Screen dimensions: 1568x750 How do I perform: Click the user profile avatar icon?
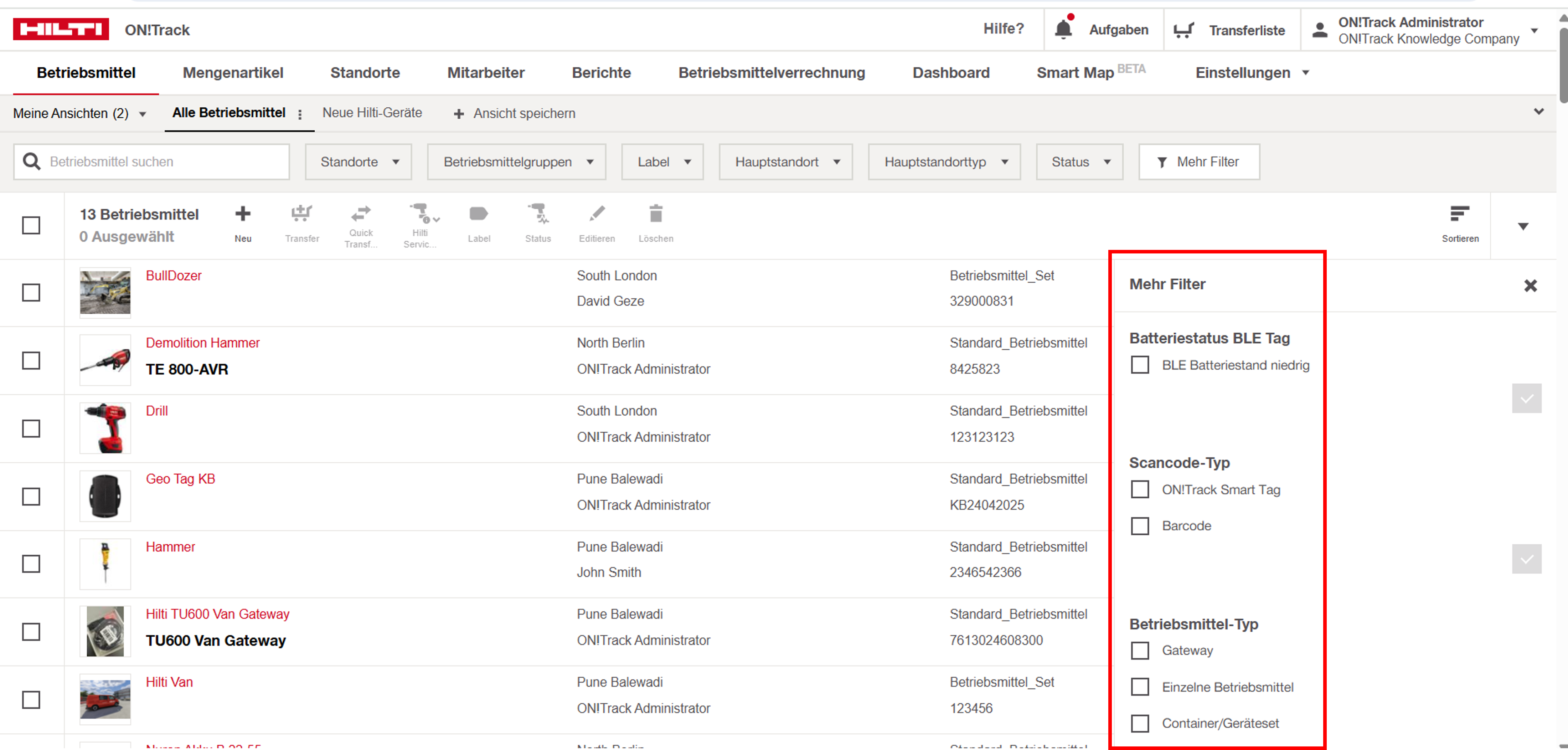[1319, 30]
